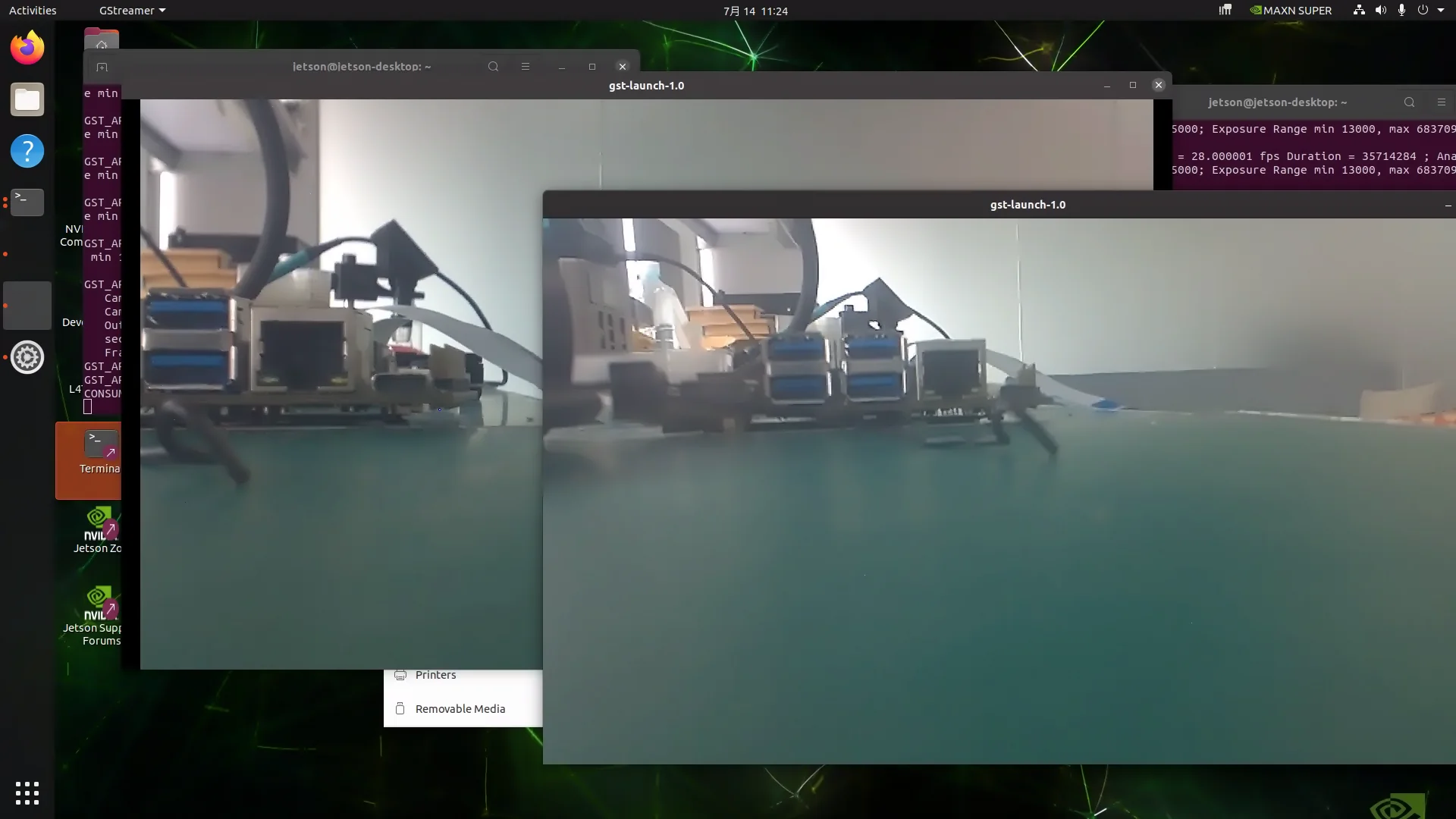Click search icon in left terminal
The image size is (1456, 819).
[x=493, y=67]
